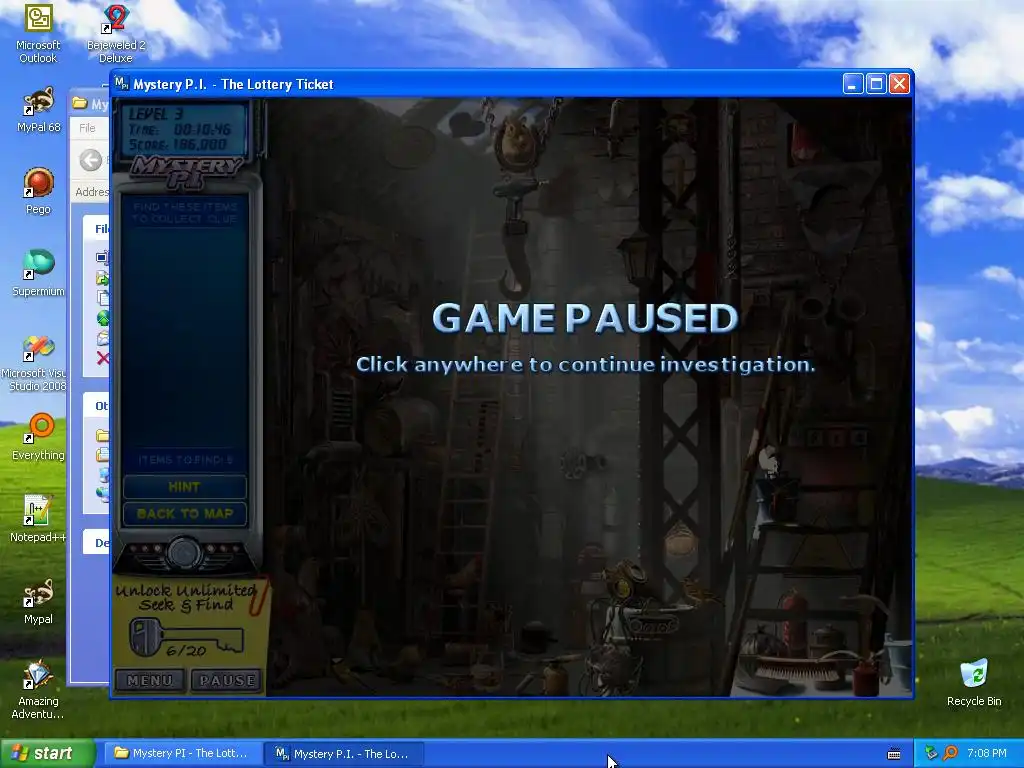Click the BACK TO MAP button
The width and height of the screenshot is (1024, 768).
click(184, 514)
